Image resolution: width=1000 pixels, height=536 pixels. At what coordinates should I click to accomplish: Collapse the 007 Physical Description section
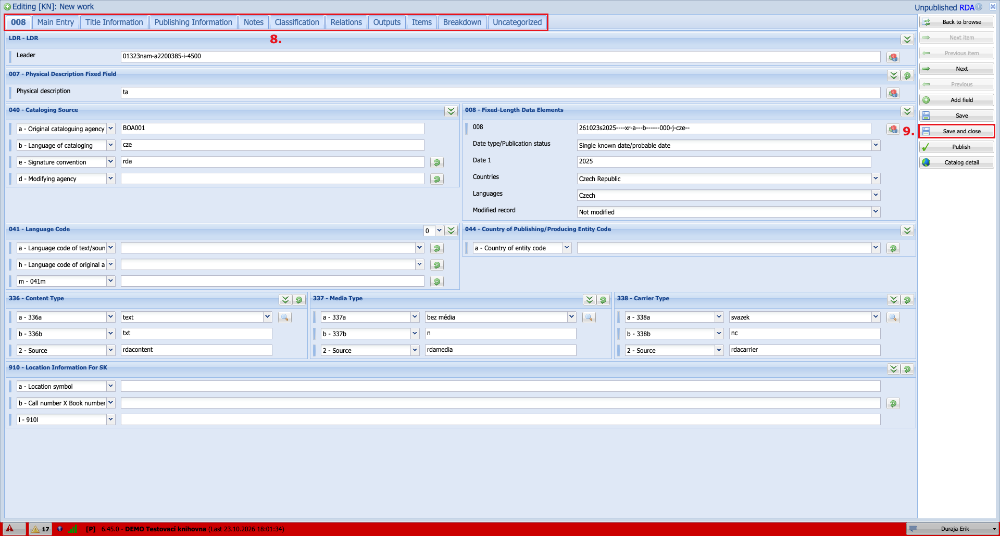tap(894, 75)
